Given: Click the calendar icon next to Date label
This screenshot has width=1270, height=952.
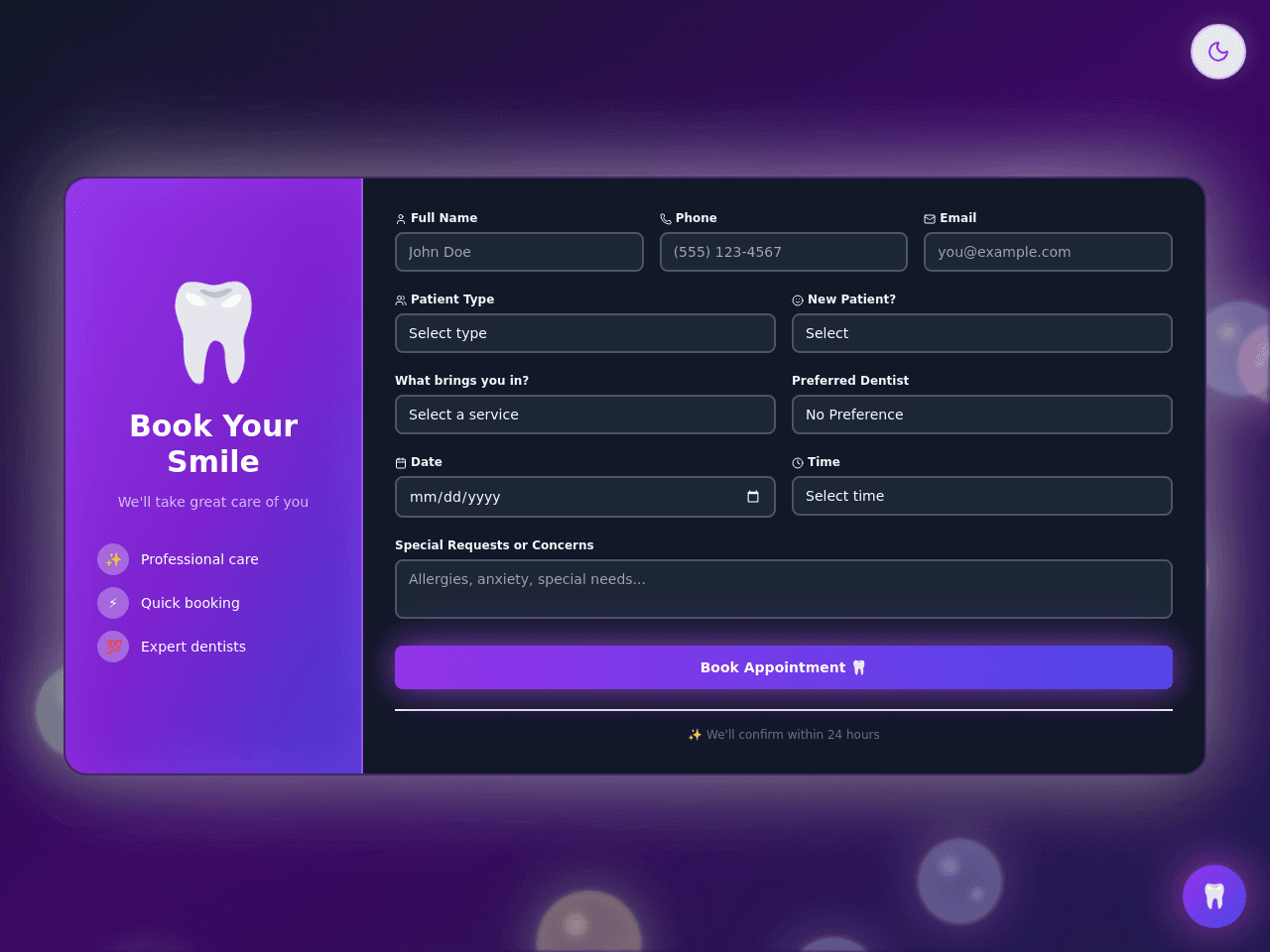Looking at the screenshot, I should pyautogui.click(x=401, y=463).
